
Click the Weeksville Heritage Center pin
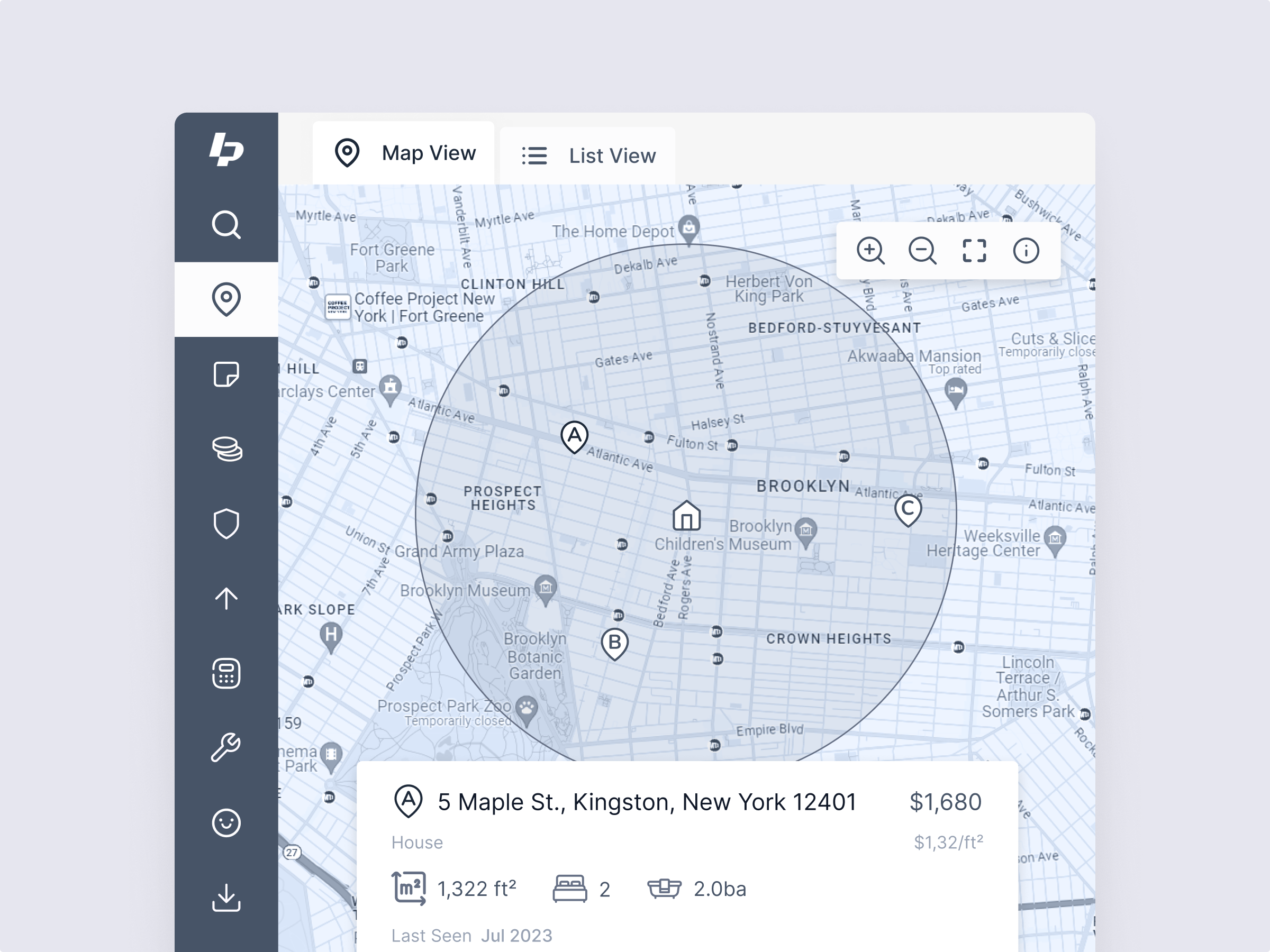tap(1055, 541)
